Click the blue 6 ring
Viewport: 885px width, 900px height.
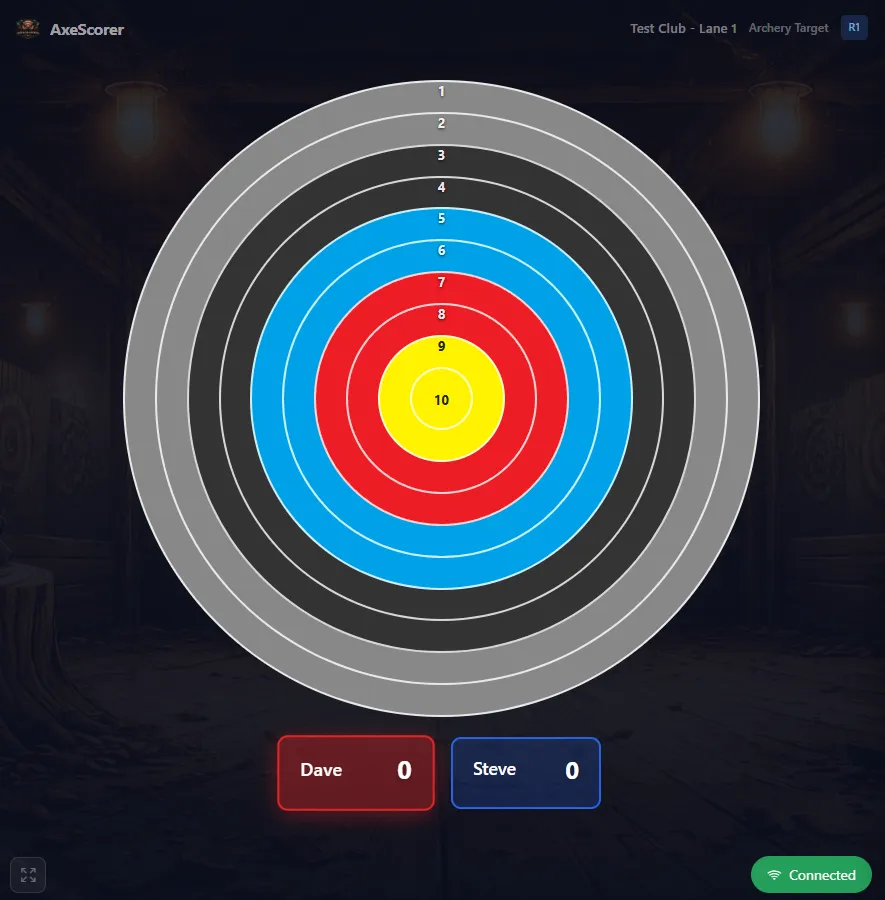tap(441, 250)
